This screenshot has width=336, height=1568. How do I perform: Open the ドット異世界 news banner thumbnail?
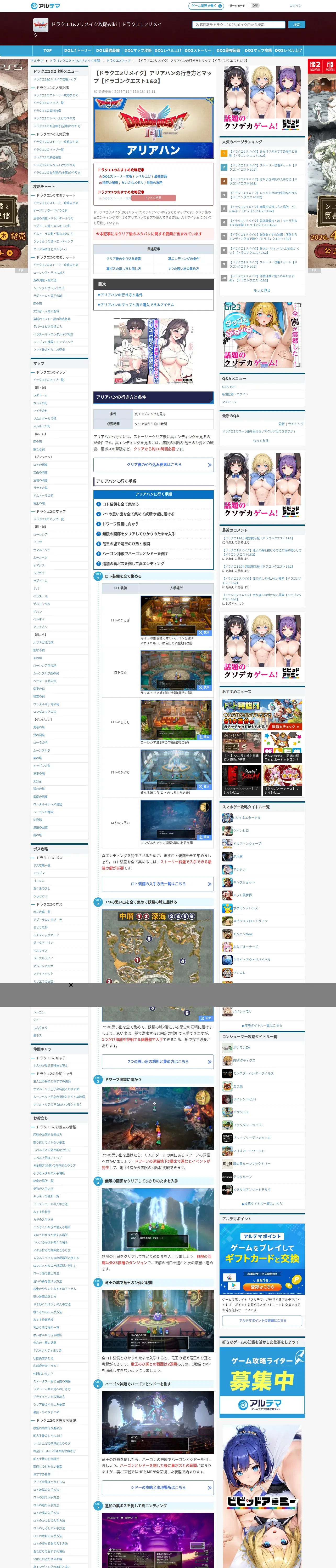pos(262,714)
